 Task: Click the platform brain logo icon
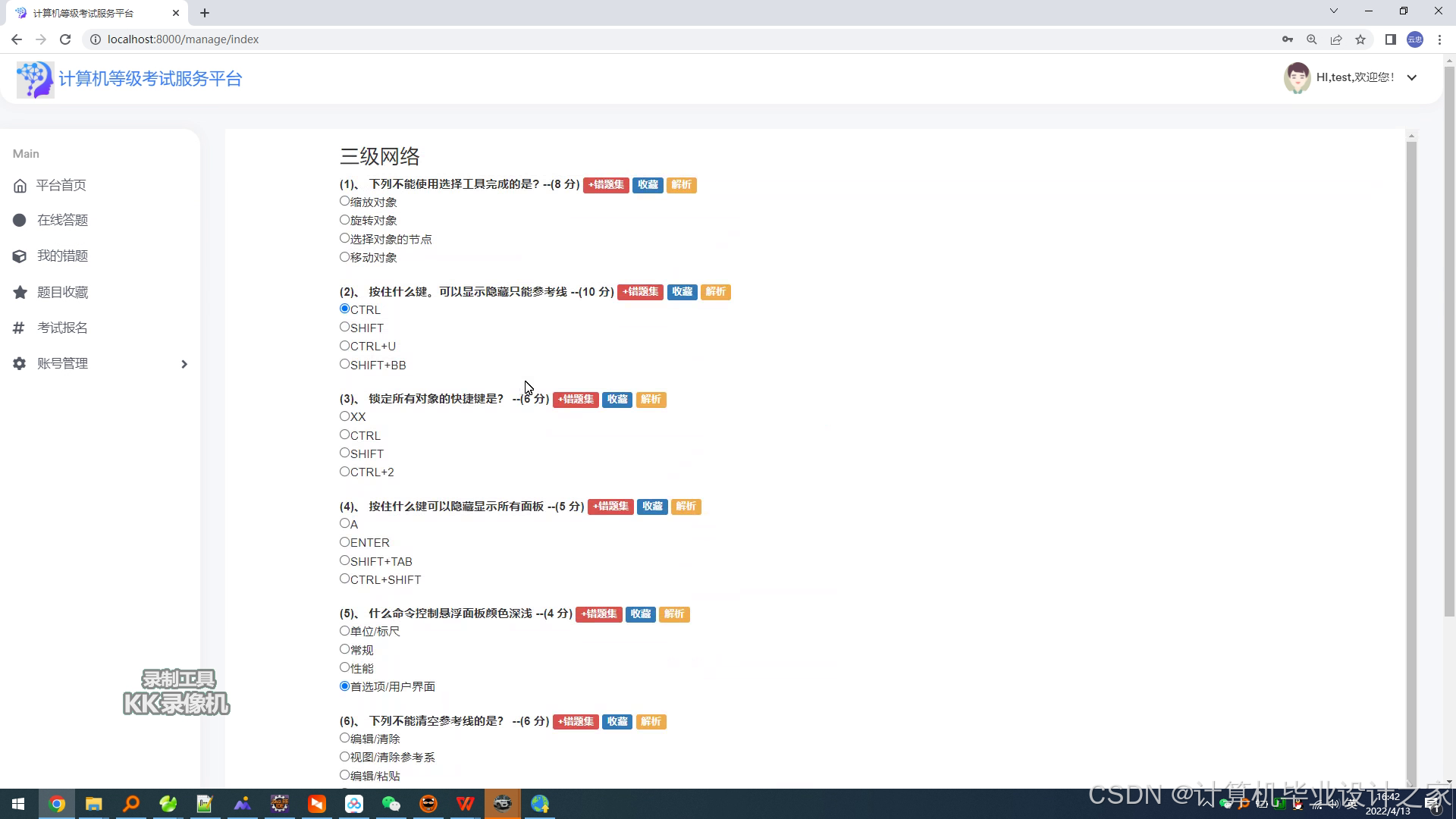coord(35,80)
